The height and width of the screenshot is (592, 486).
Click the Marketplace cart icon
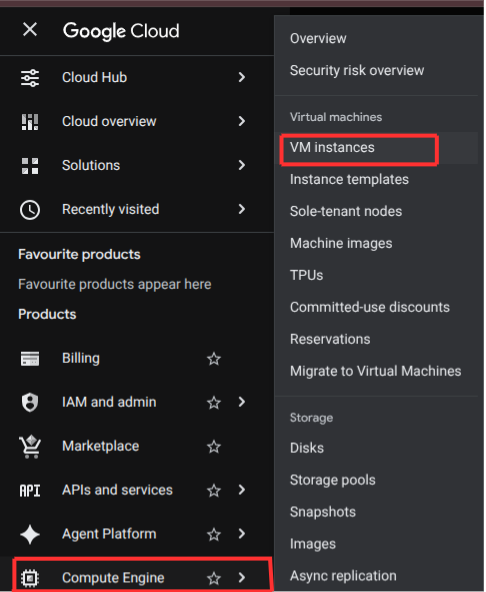coord(30,447)
